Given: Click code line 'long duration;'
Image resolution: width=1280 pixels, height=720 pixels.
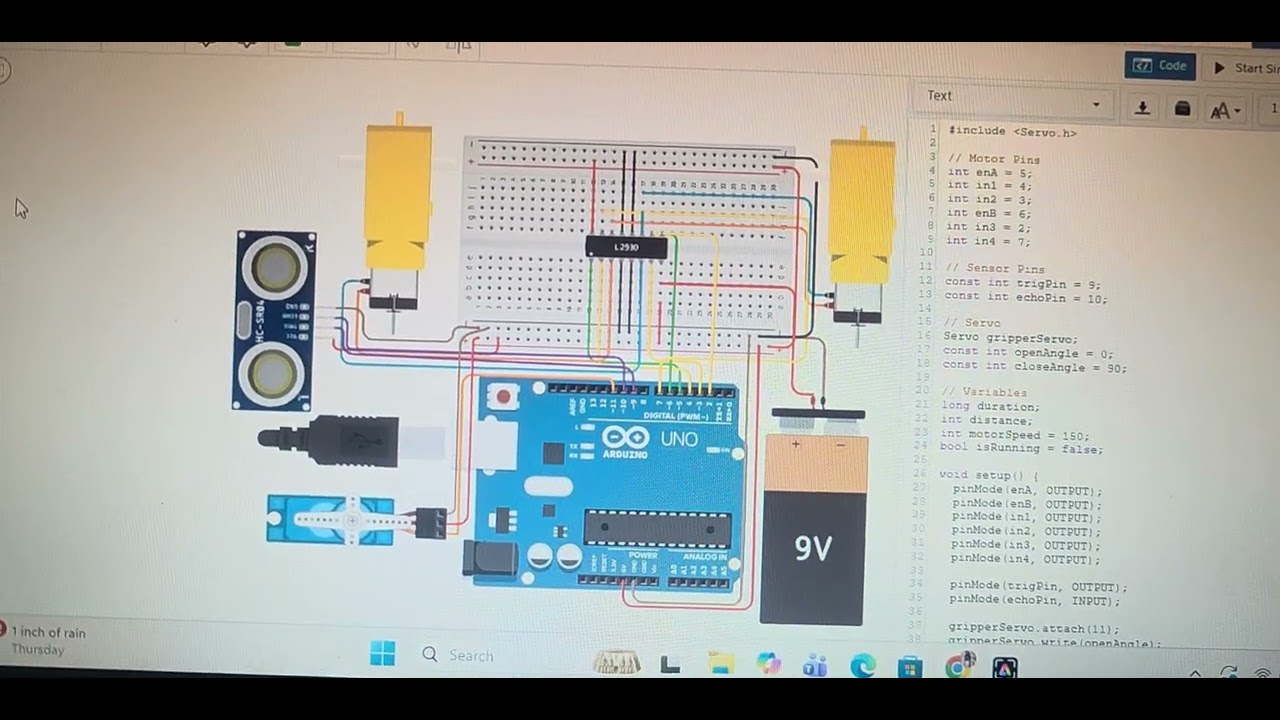Looking at the screenshot, I should pos(991,407).
